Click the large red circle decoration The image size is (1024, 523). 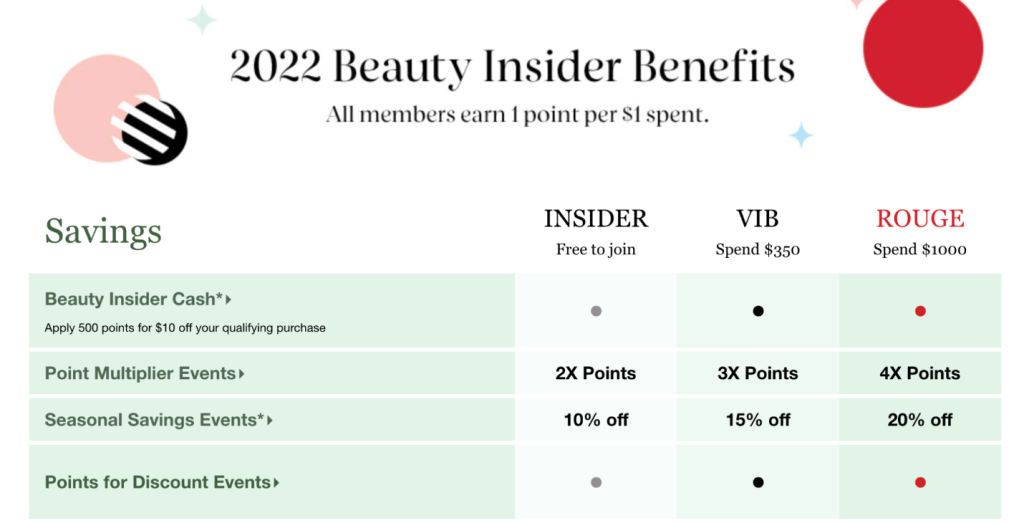click(923, 49)
